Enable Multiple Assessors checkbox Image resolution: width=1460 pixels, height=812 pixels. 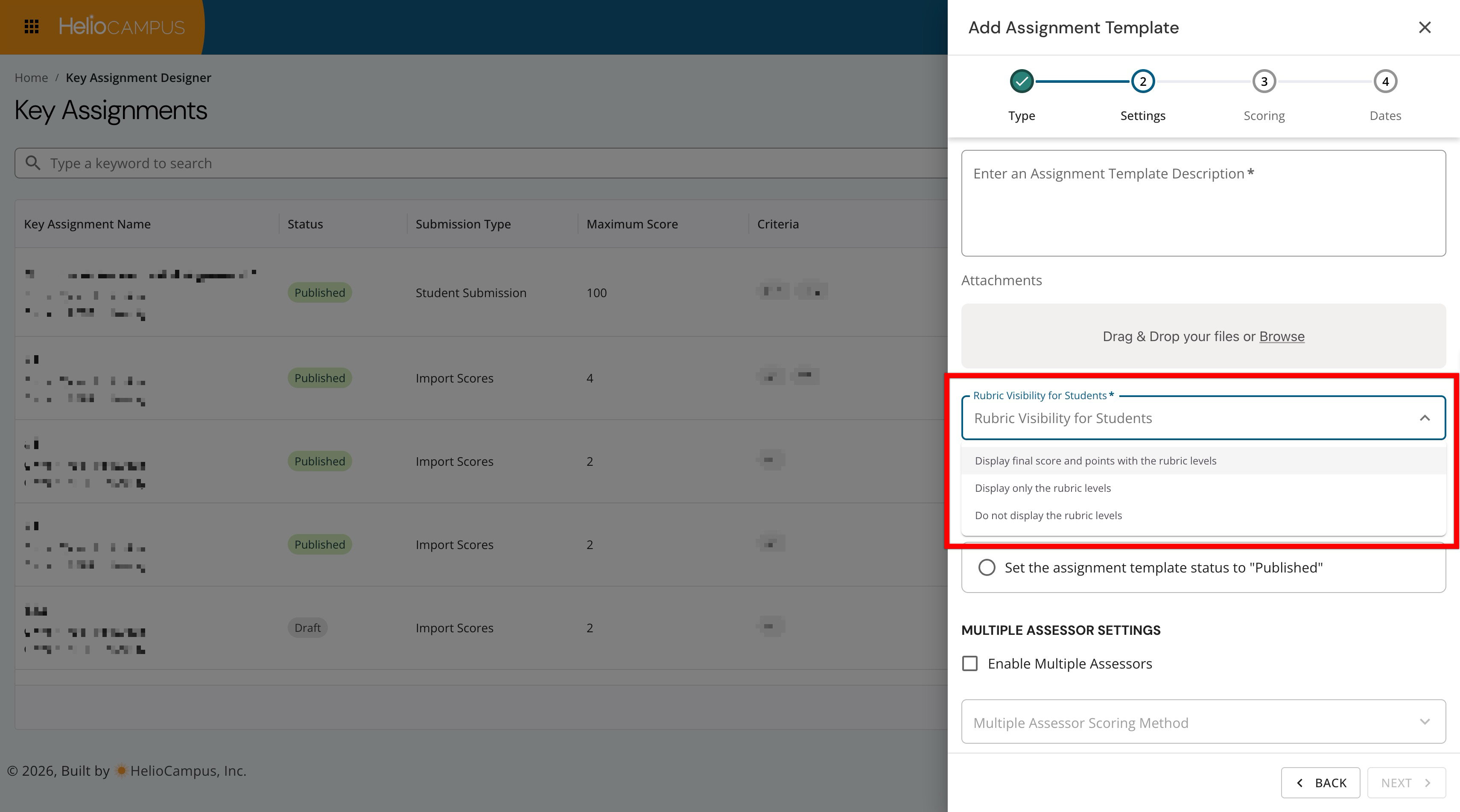tap(970, 663)
